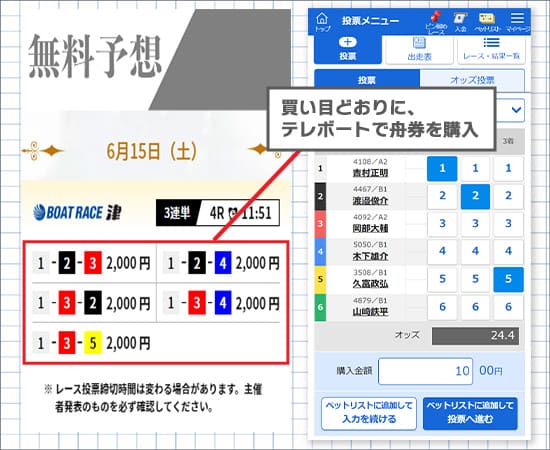This screenshot has width=550, height=450.
Task: Click the black boat 2 lane number
Action: click(320, 196)
